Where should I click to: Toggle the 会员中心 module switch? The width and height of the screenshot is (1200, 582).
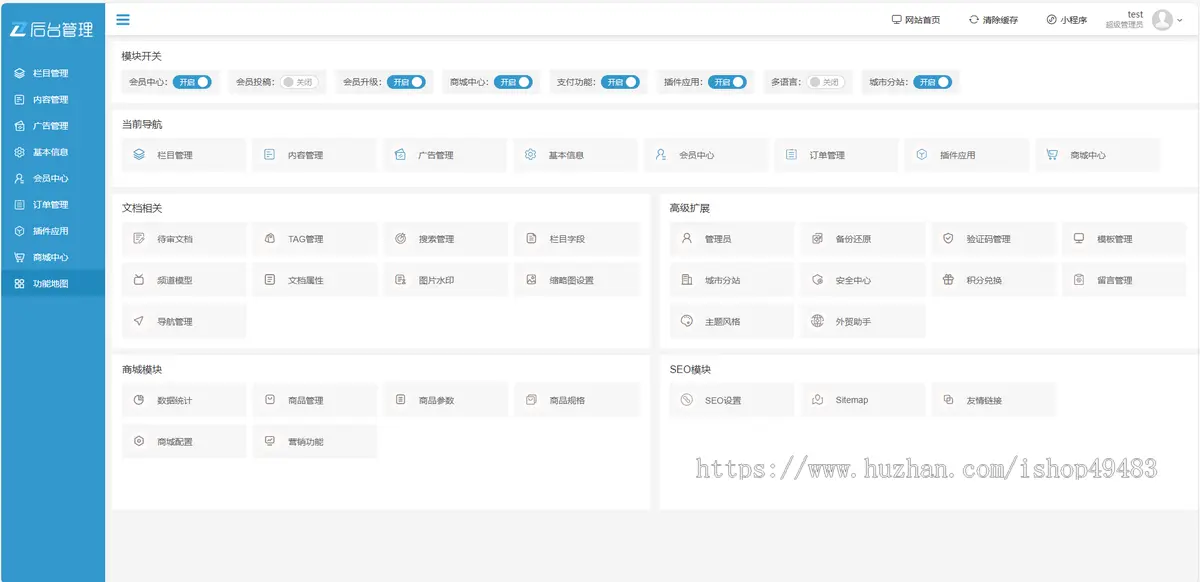point(192,82)
